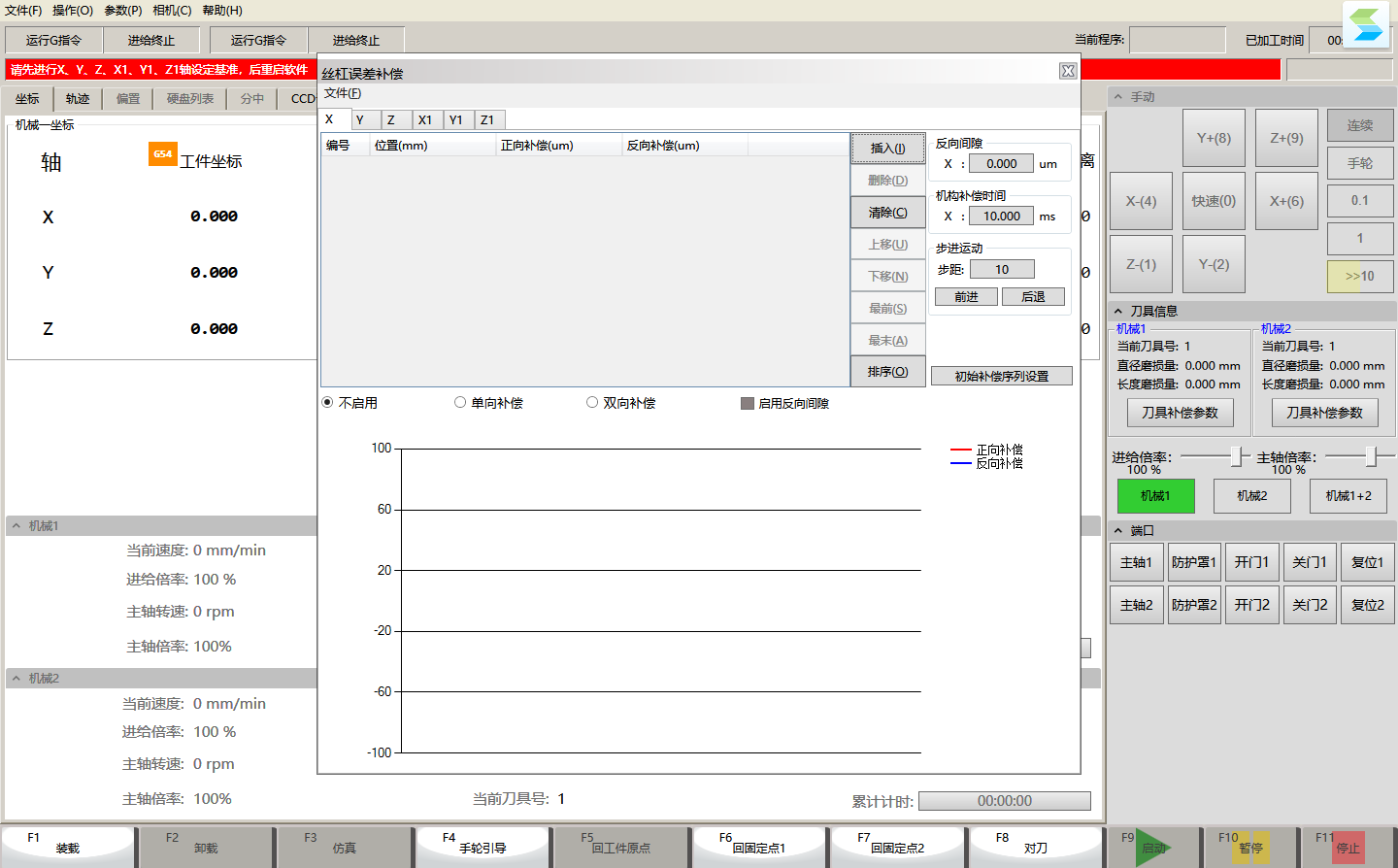The height and width of the screenshot is (868, 1398).
Task: Click the F11 red stop icon
Action: [x=1348, y=848]
